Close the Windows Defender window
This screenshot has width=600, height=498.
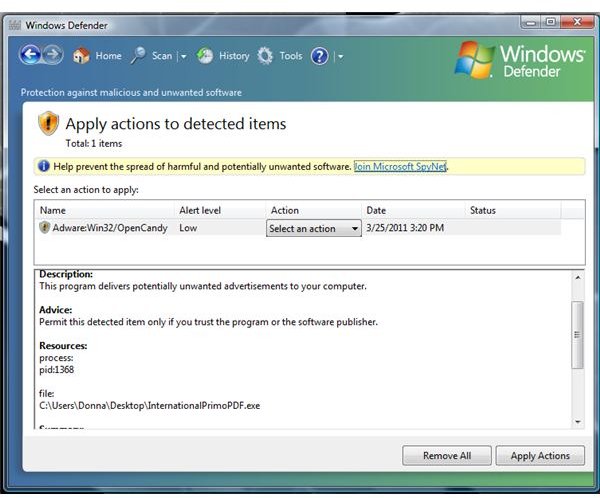click(x=577, y=22)
